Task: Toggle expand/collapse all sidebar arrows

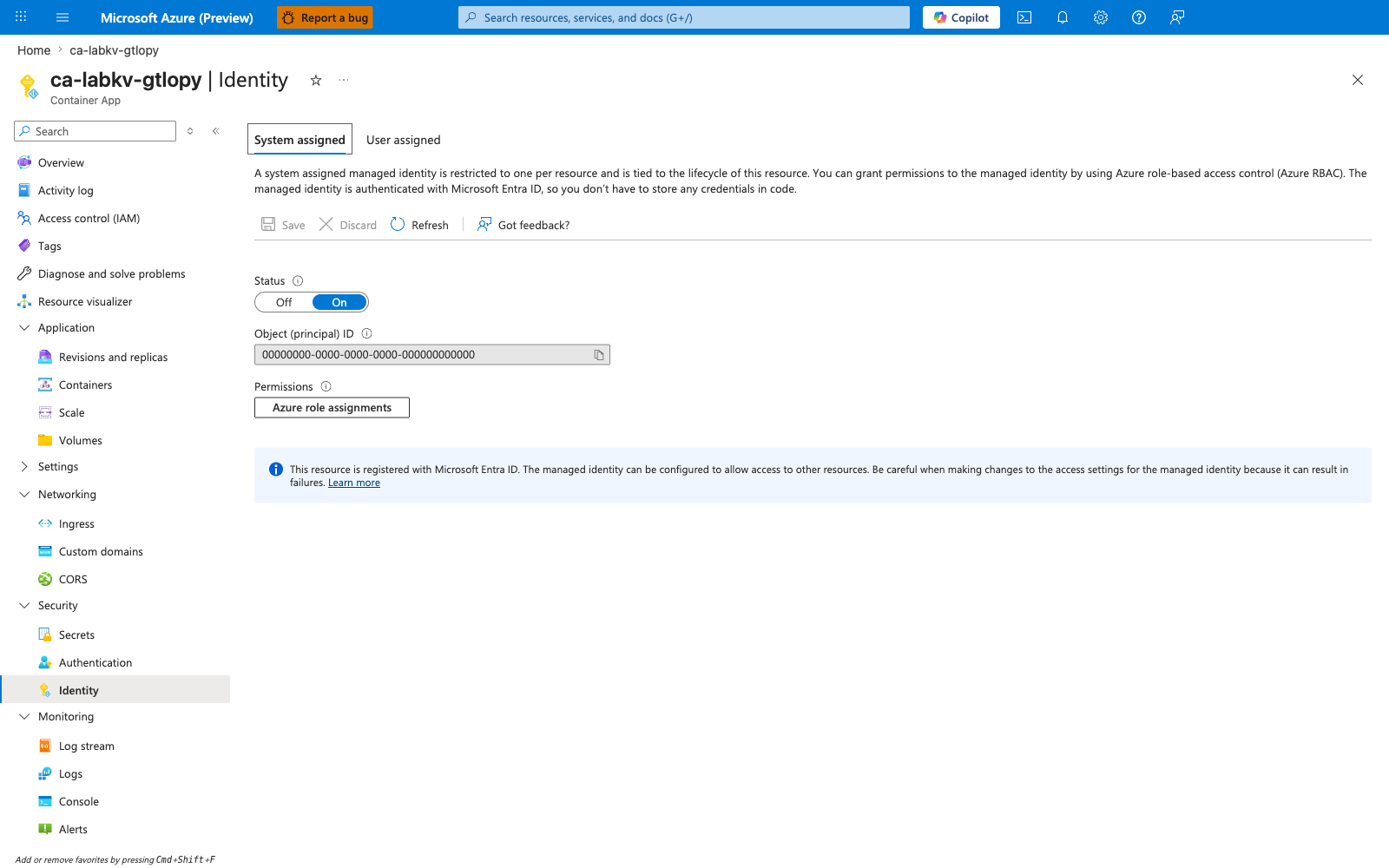Action: 190,131
